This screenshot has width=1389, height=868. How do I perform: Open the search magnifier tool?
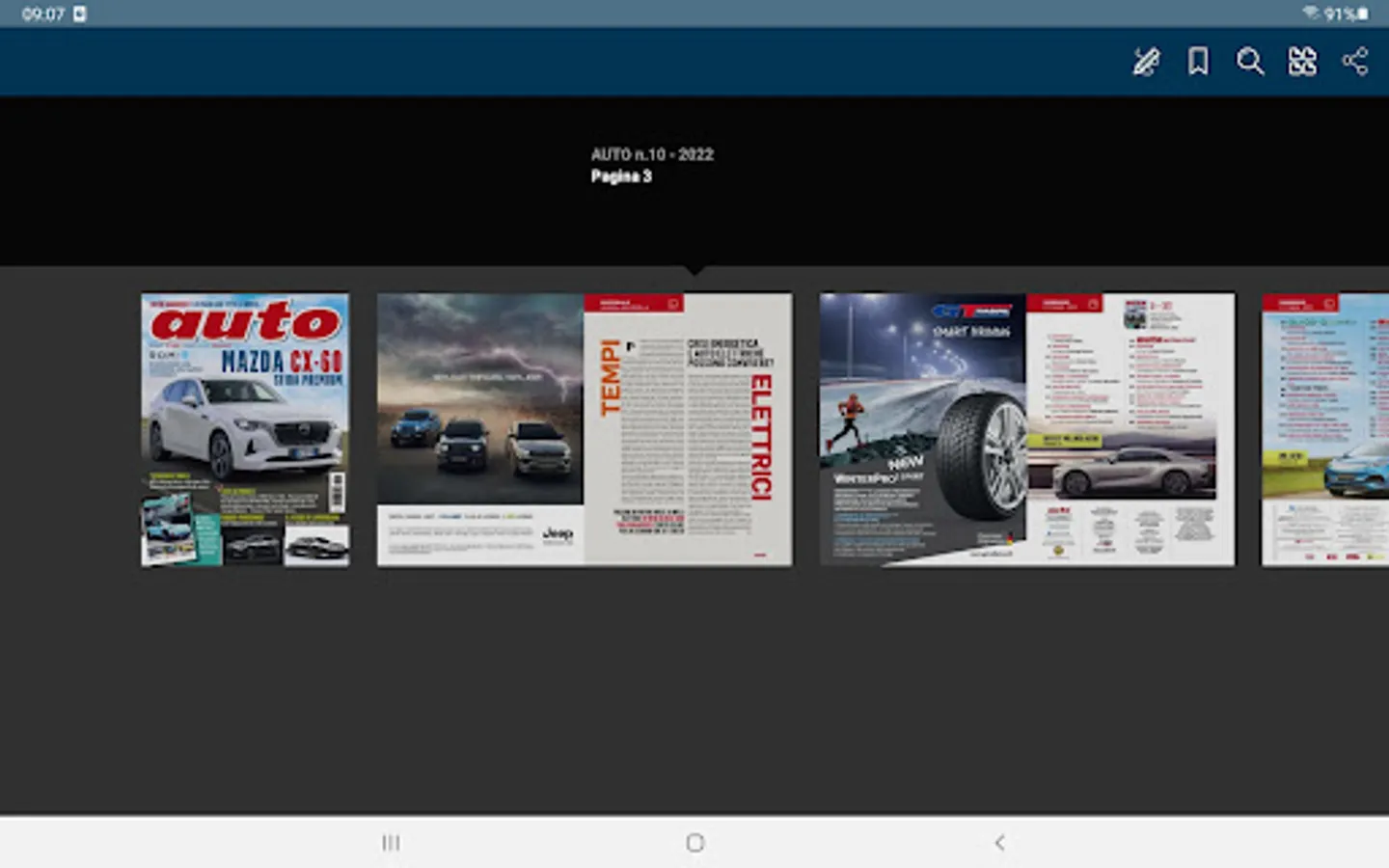(1250, 62)
